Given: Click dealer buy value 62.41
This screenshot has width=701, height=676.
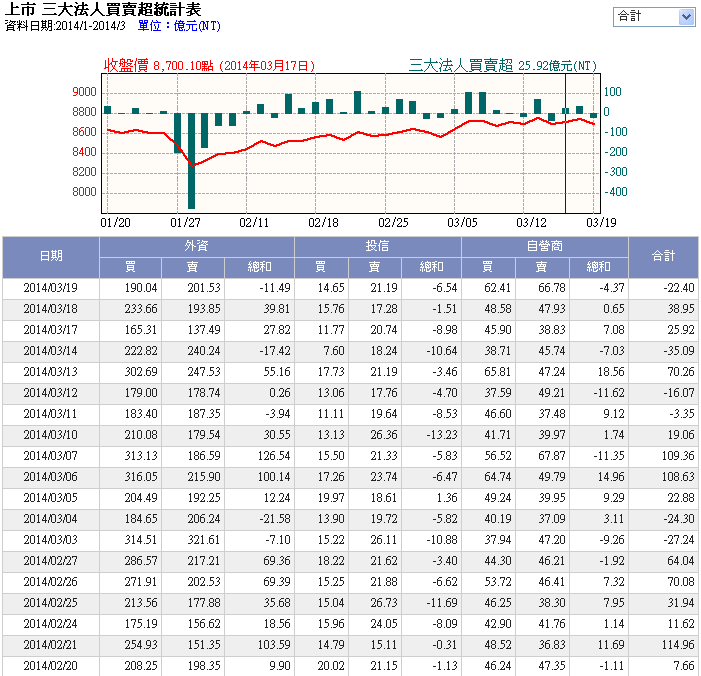Looking at the screenshot, I should coord(498,288).
